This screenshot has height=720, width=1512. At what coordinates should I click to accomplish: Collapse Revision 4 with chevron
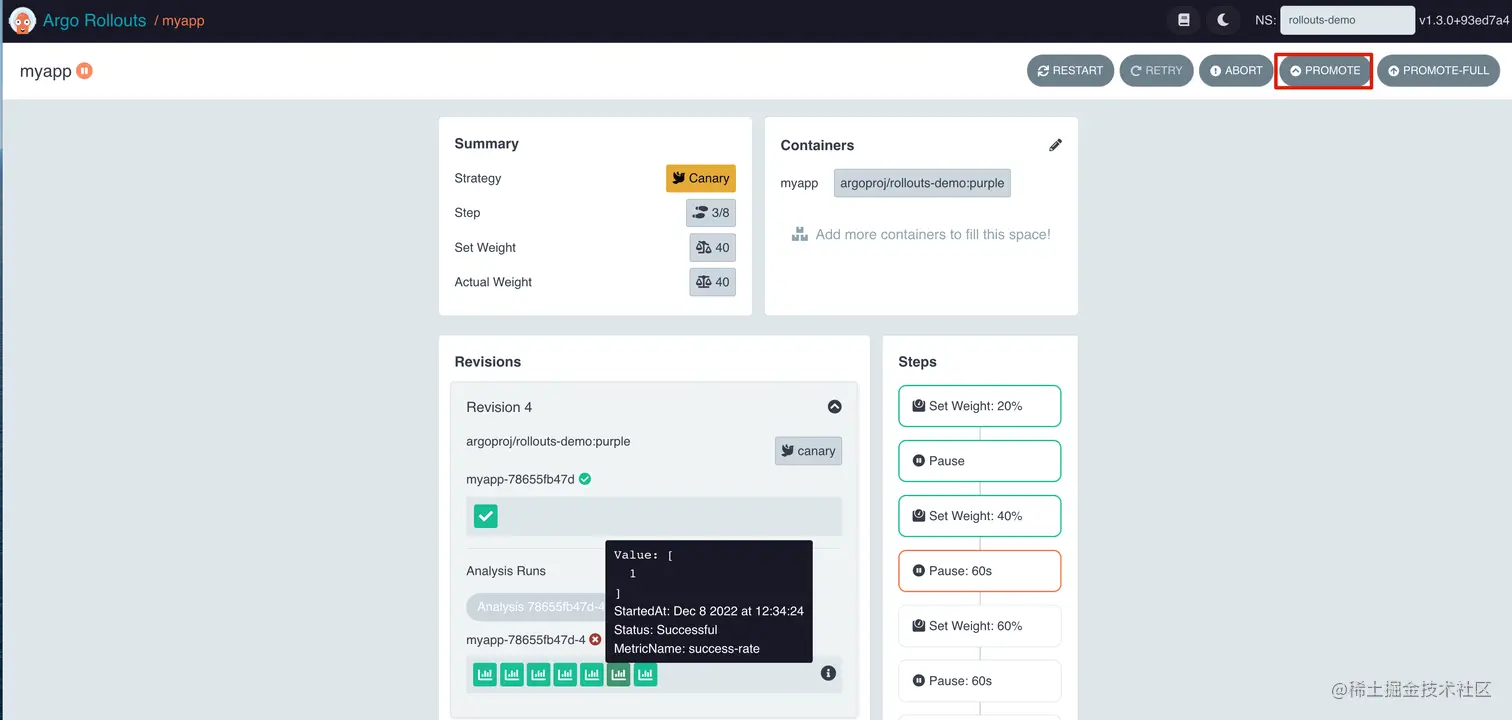(835, 407)
